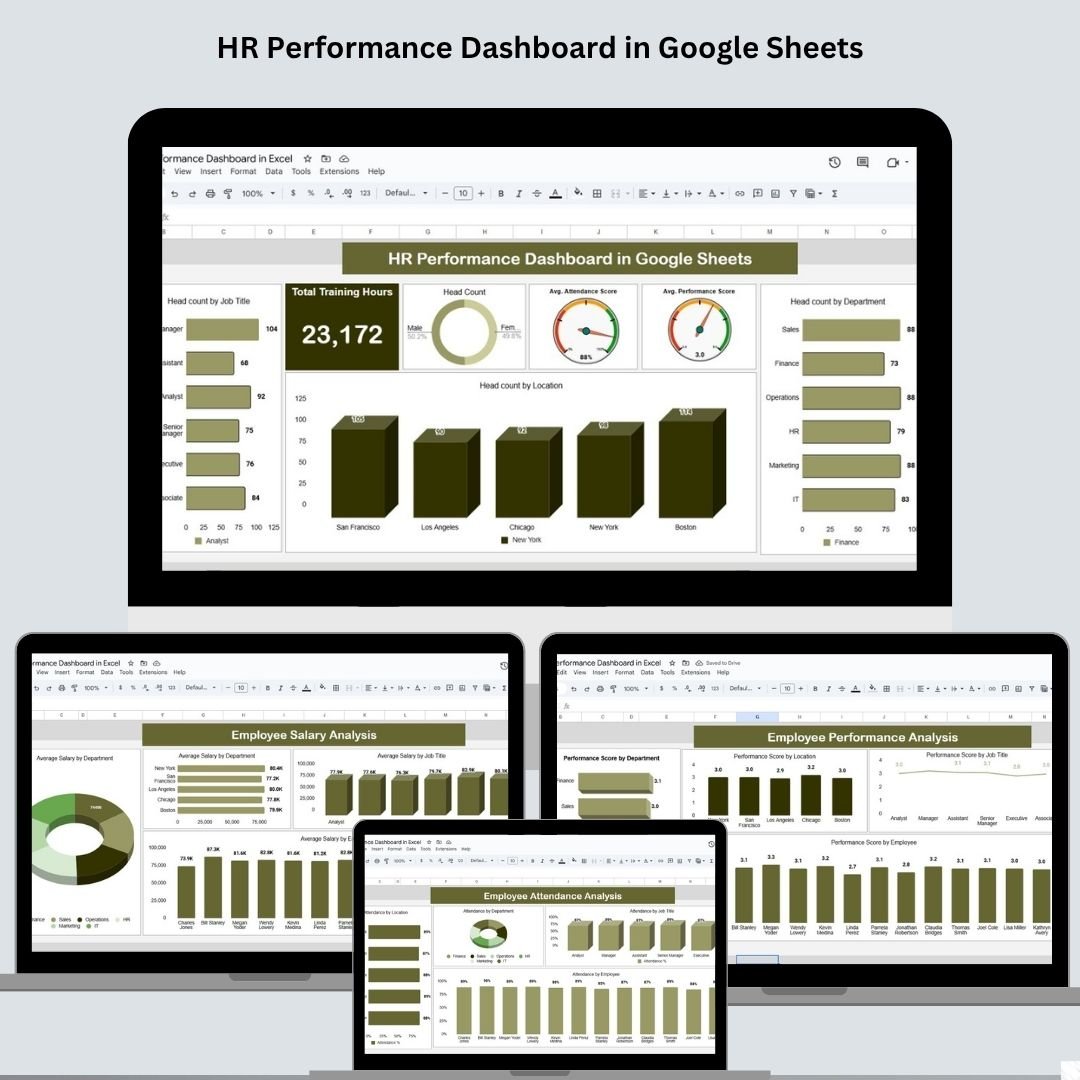Toggle italic in Performance Analysis window toolbar

[x=829, y=689]
